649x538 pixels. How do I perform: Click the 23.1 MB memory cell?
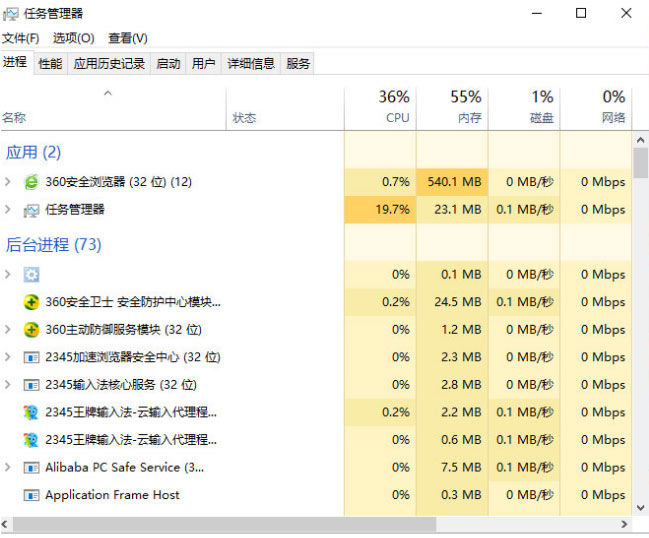[x=452, y=209]
